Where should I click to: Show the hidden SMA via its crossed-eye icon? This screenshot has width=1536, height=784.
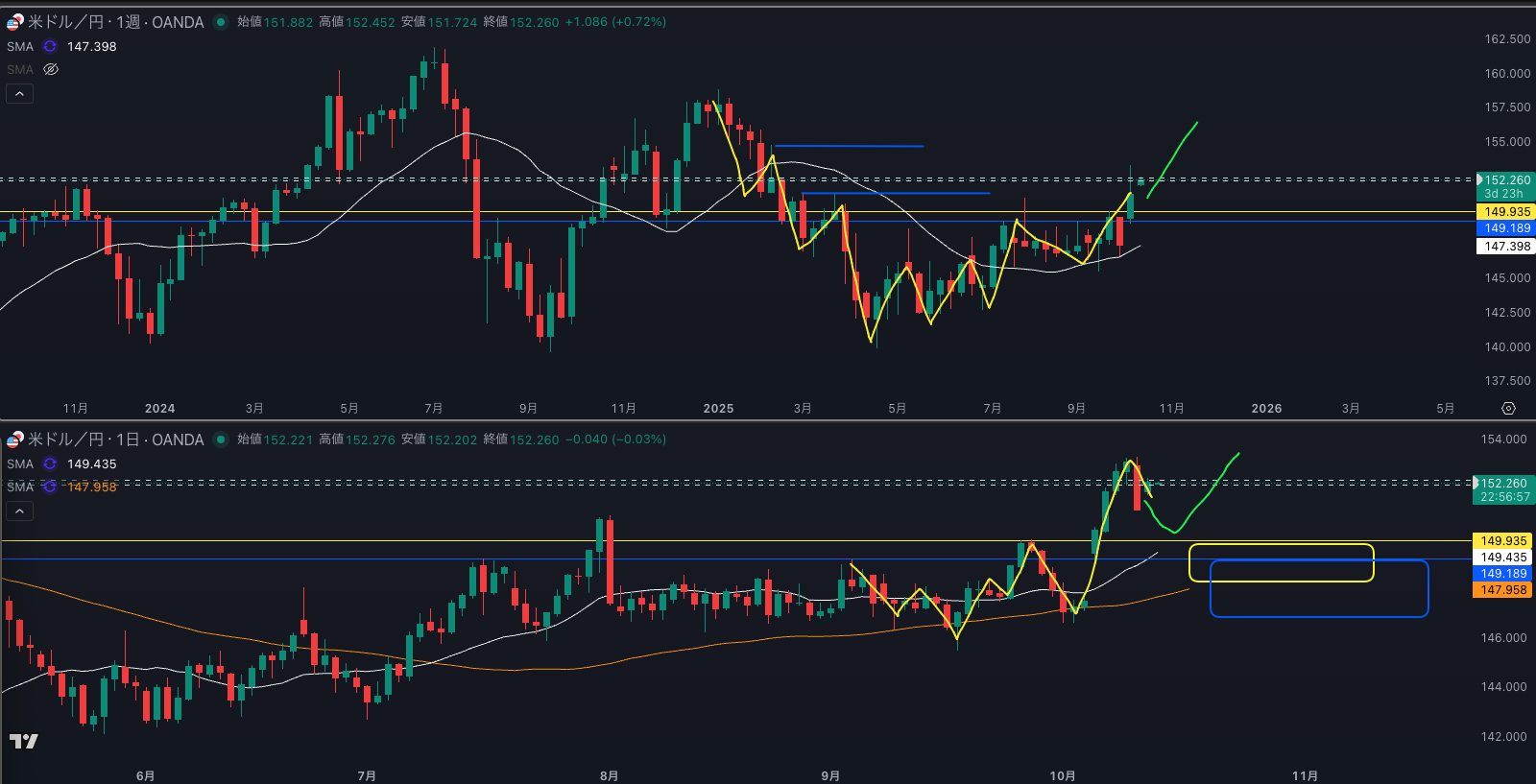51,69
